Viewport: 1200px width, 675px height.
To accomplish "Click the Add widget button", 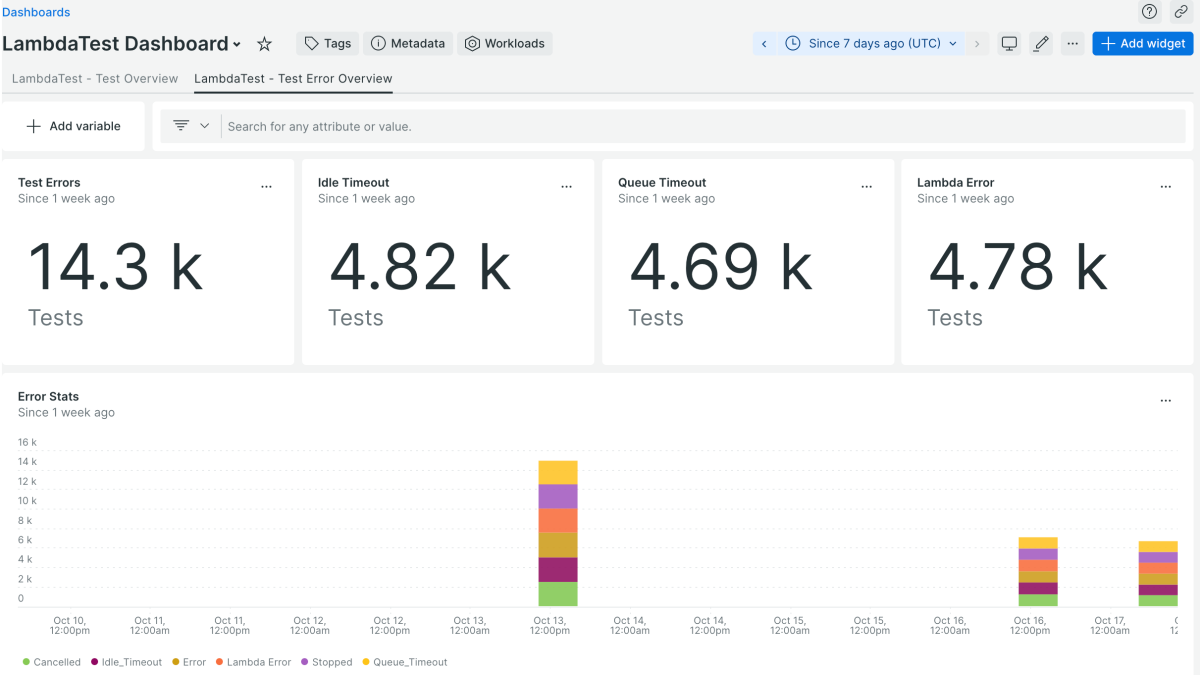I will pos(1143,44).
